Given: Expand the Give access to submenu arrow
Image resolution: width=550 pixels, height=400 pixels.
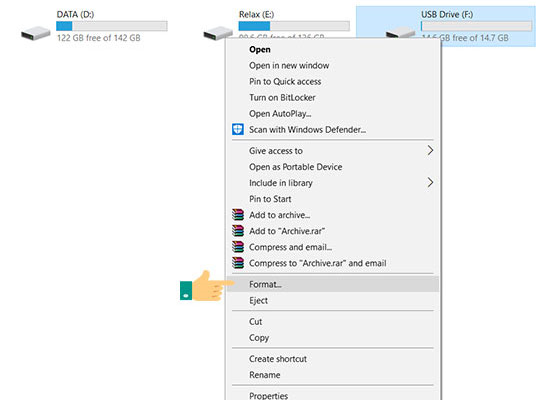Looking at the screenshot, I should (x=430, y=151).
